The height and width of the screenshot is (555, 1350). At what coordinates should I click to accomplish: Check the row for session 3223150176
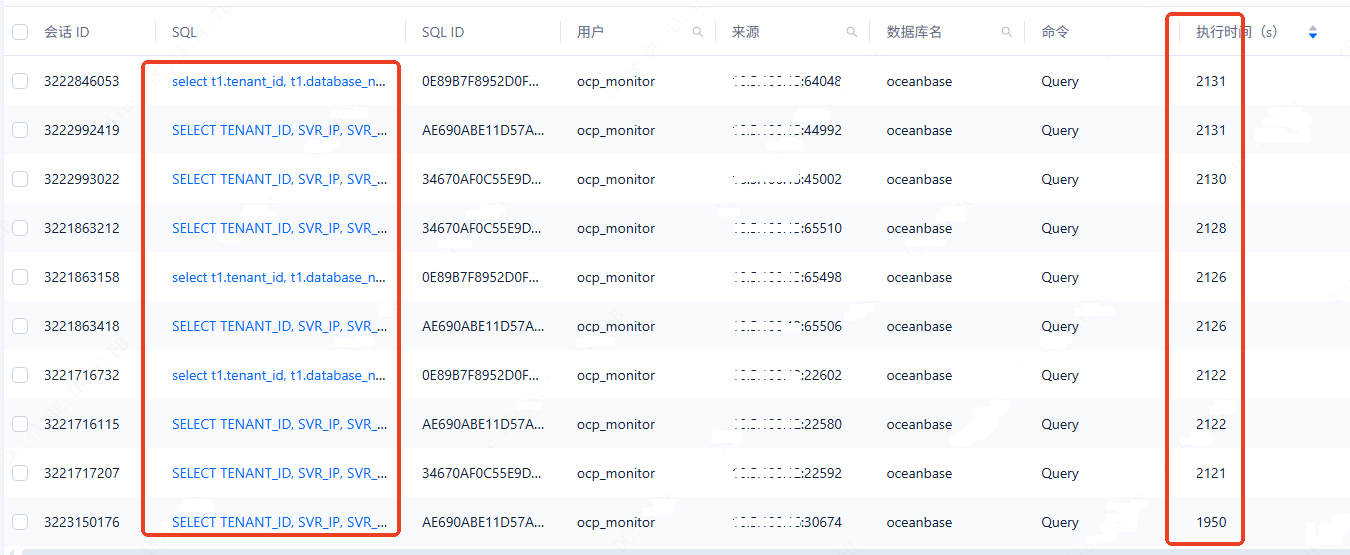click(x=20, y=522)
